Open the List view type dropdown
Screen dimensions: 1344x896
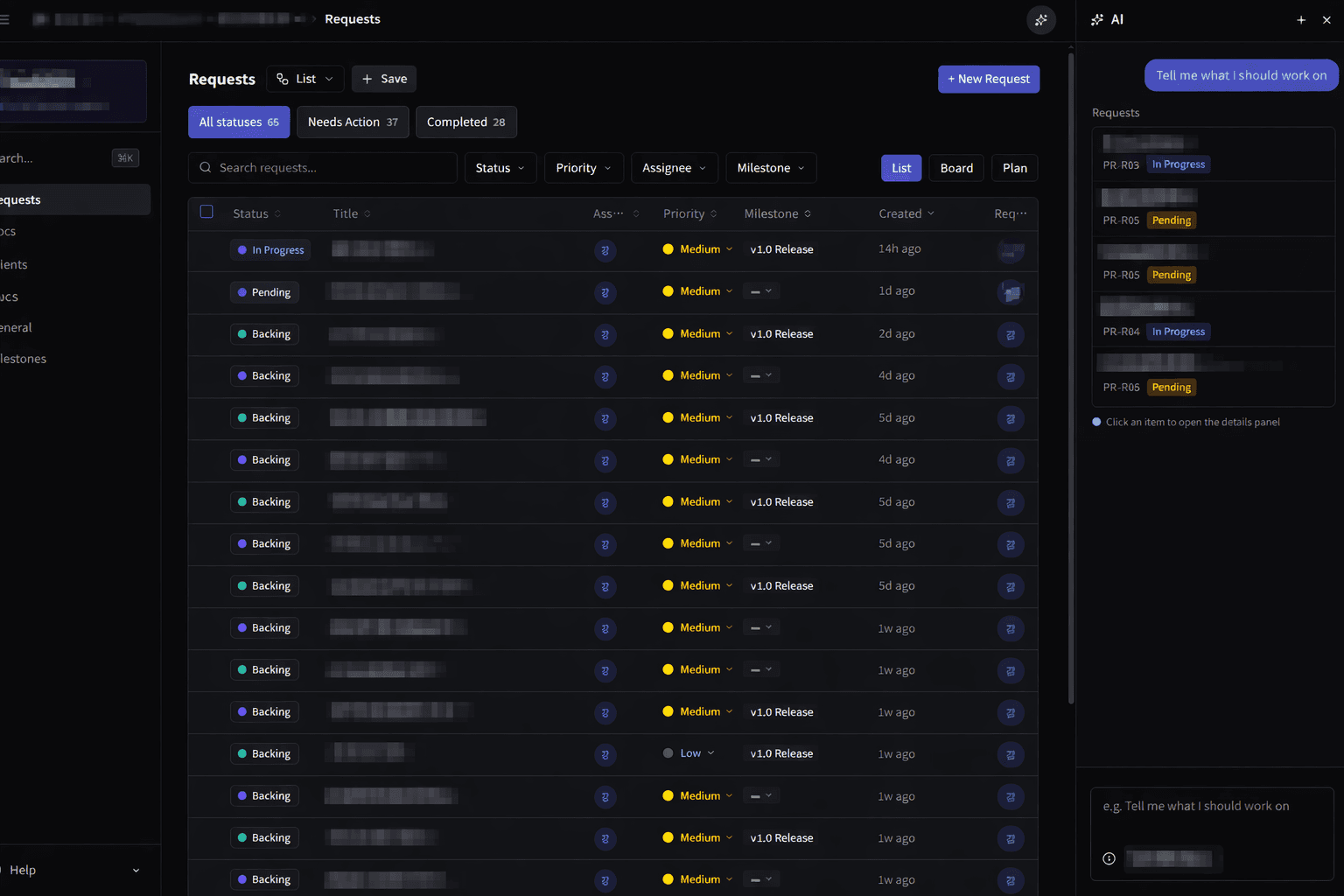pos(304,79)
